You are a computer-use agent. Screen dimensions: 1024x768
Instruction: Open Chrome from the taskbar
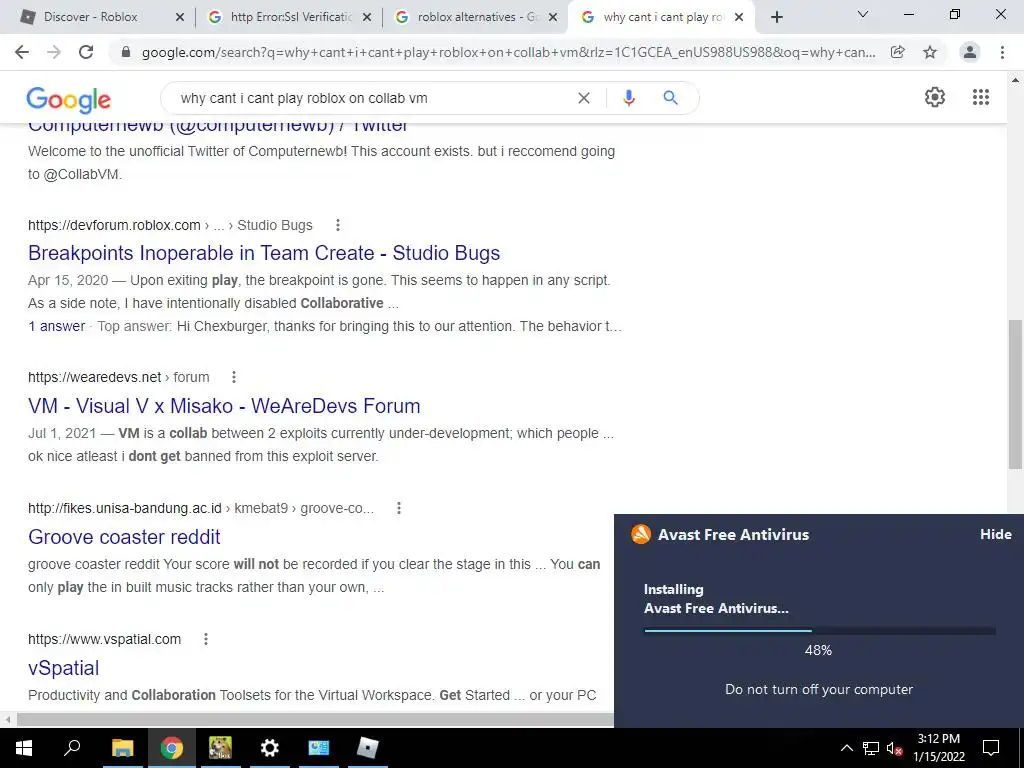(x=171, y=748)
